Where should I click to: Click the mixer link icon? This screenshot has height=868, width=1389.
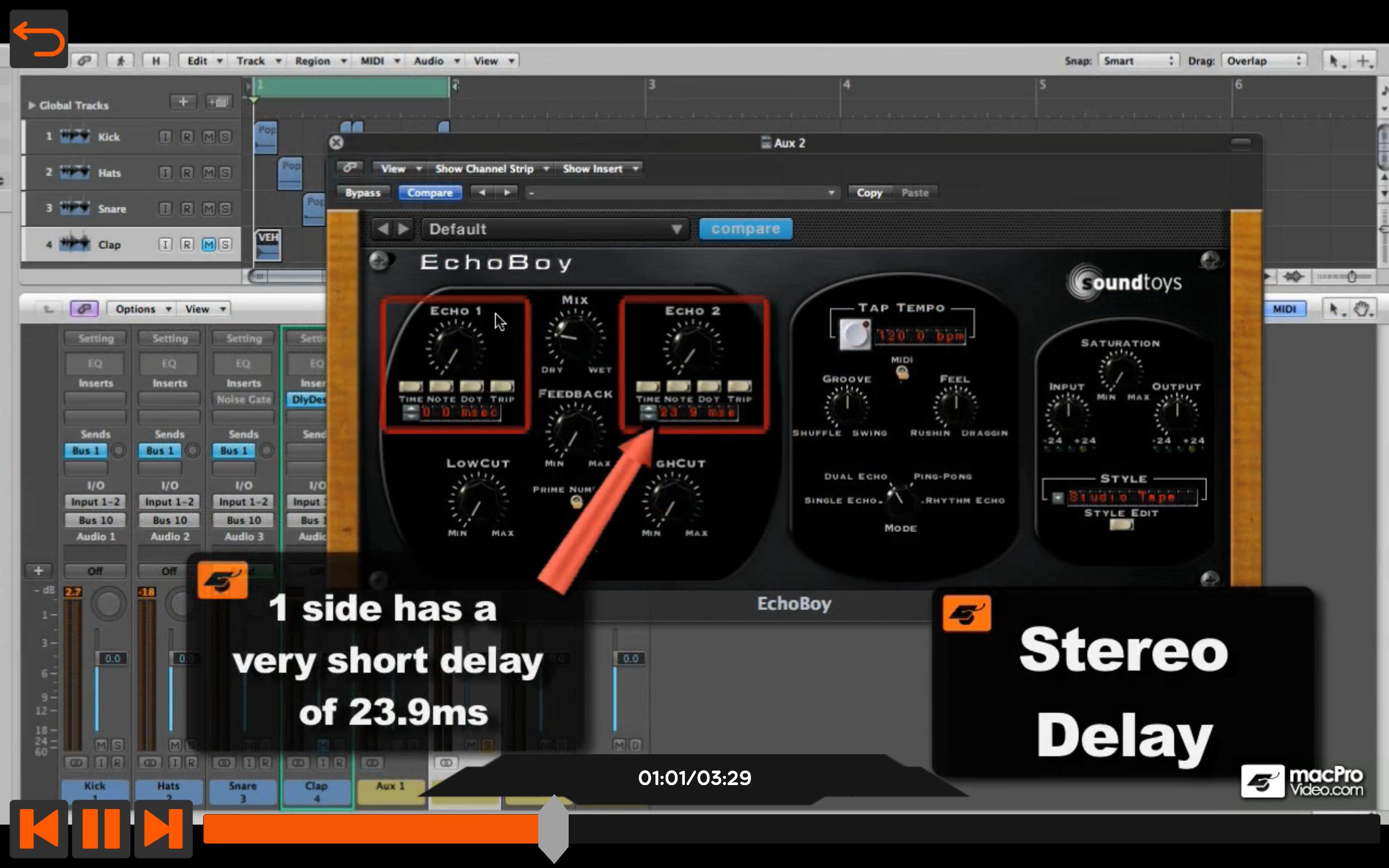(84, 308)
